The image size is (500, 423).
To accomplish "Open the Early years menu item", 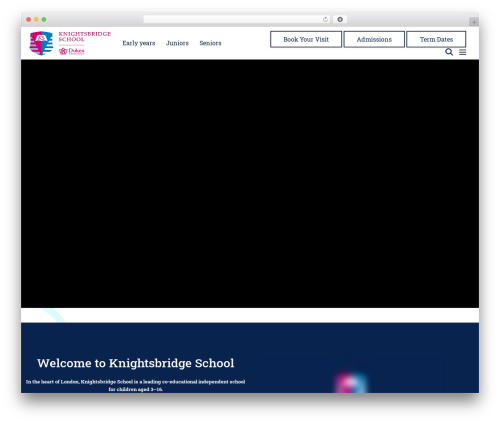I will 139,43.
